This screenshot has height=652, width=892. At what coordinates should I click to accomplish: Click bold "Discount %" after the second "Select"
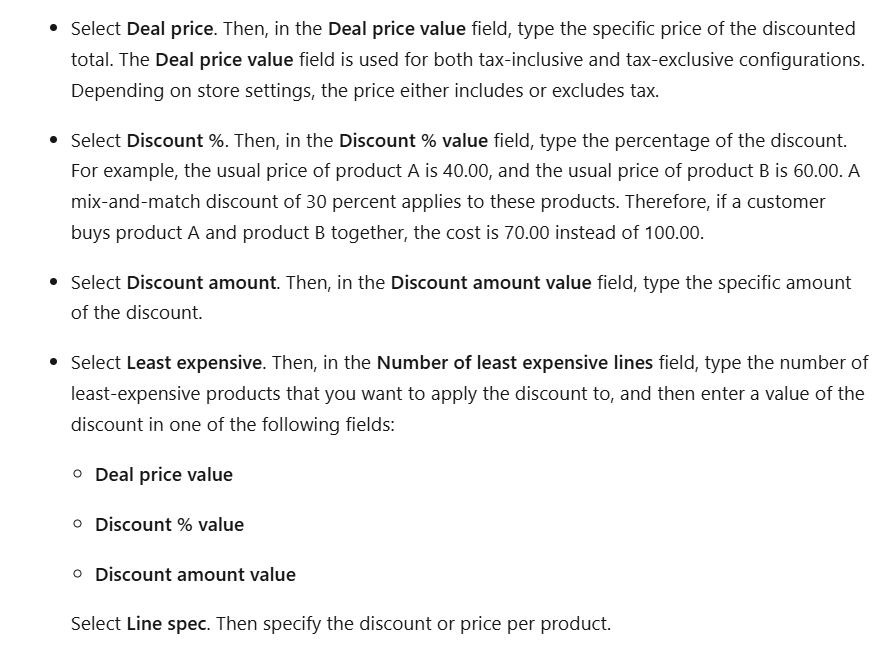point(175,139)
